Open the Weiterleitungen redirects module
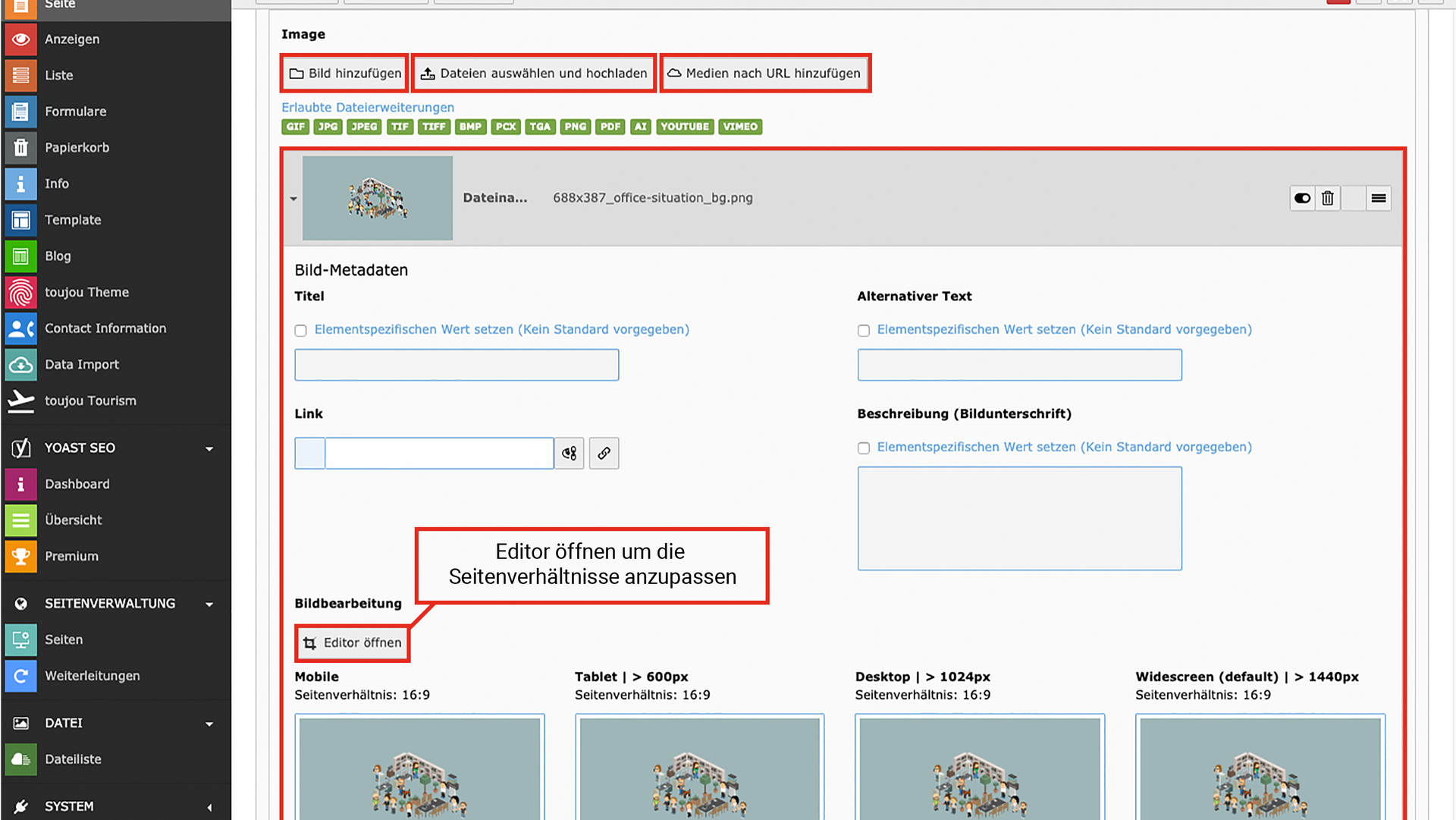The height and width of the screenshot is (820, 1456). click(x=20, y=676)
